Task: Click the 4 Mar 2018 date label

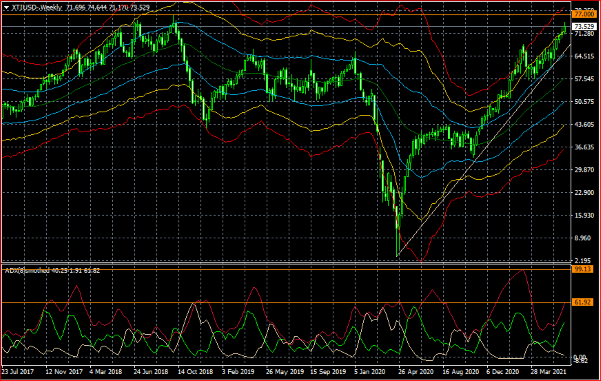Action: point(105,371)
